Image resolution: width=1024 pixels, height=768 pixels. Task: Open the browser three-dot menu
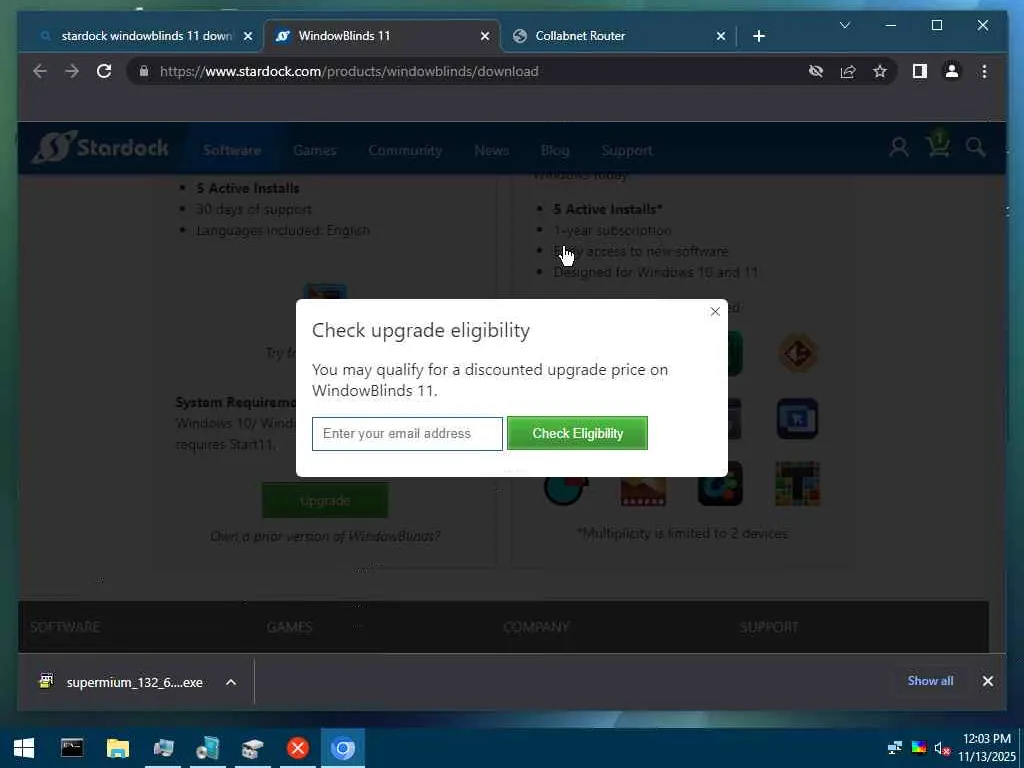[x=984, y=71]
